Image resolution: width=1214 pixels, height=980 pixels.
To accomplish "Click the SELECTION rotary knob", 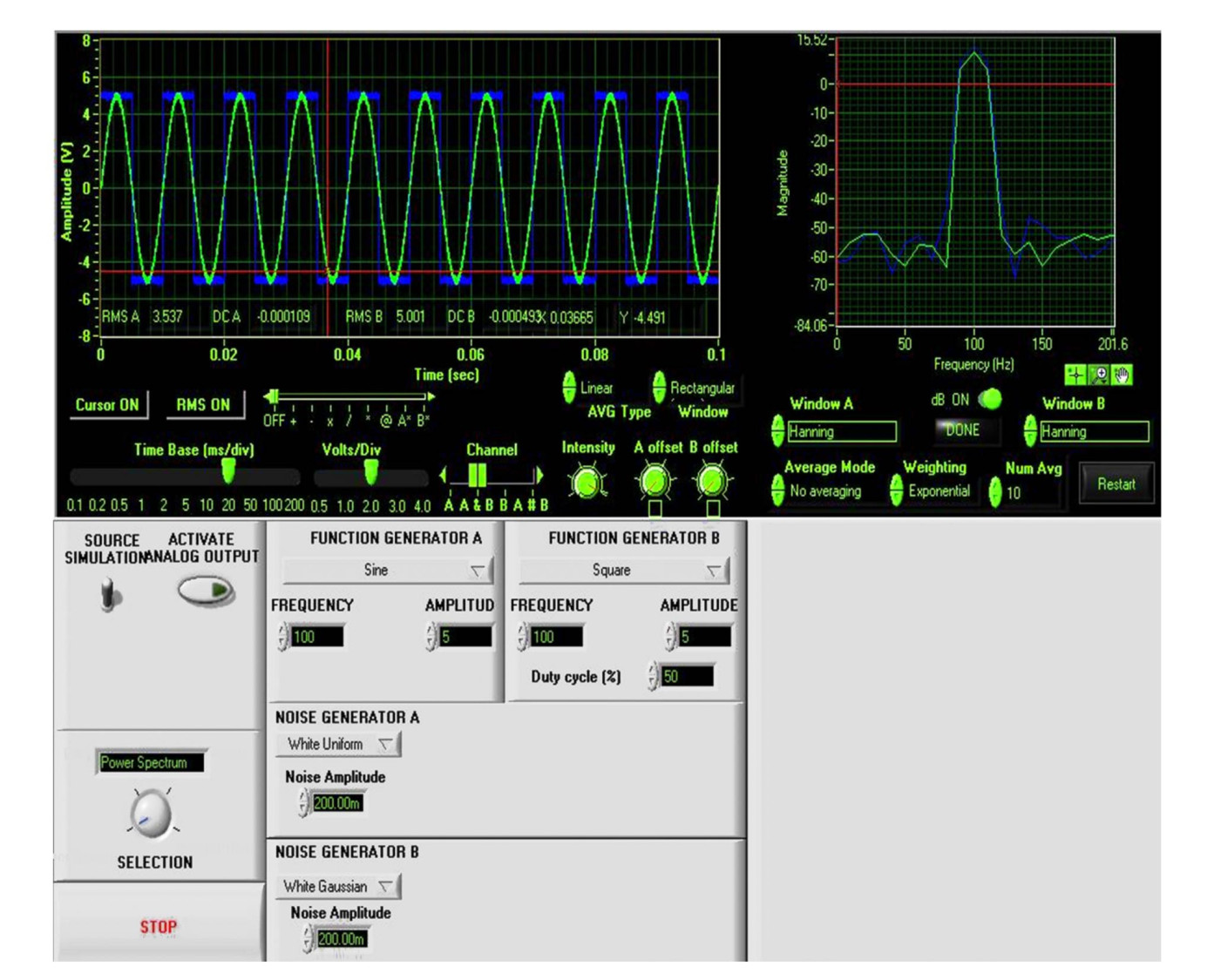I will click(152, 814).
